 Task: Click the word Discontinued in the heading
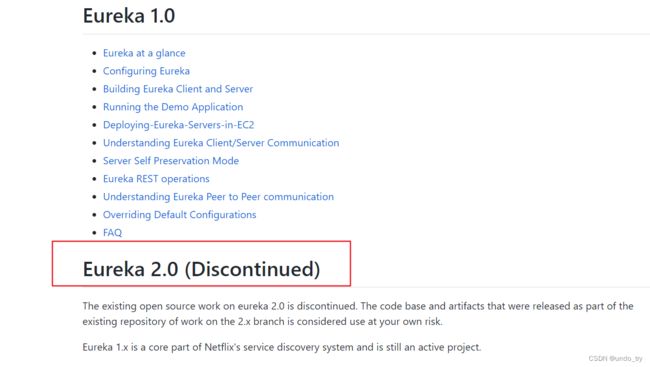click(252, 269)
